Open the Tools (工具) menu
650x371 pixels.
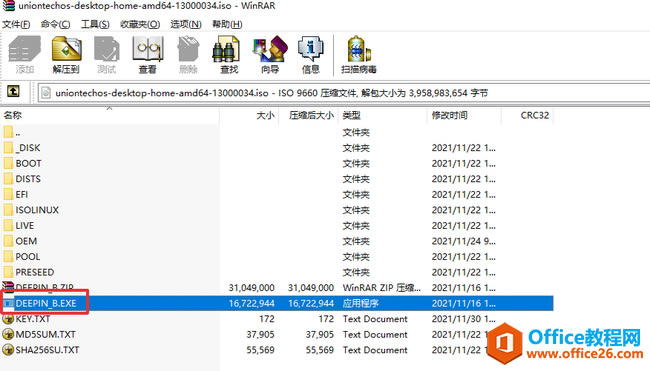coord(95,24)
